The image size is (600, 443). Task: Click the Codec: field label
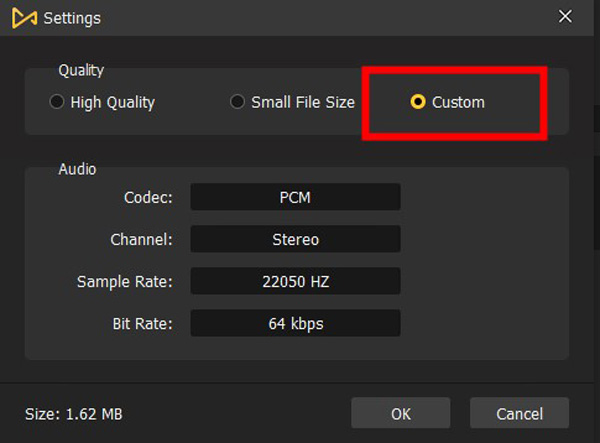[x=148, y=197]
